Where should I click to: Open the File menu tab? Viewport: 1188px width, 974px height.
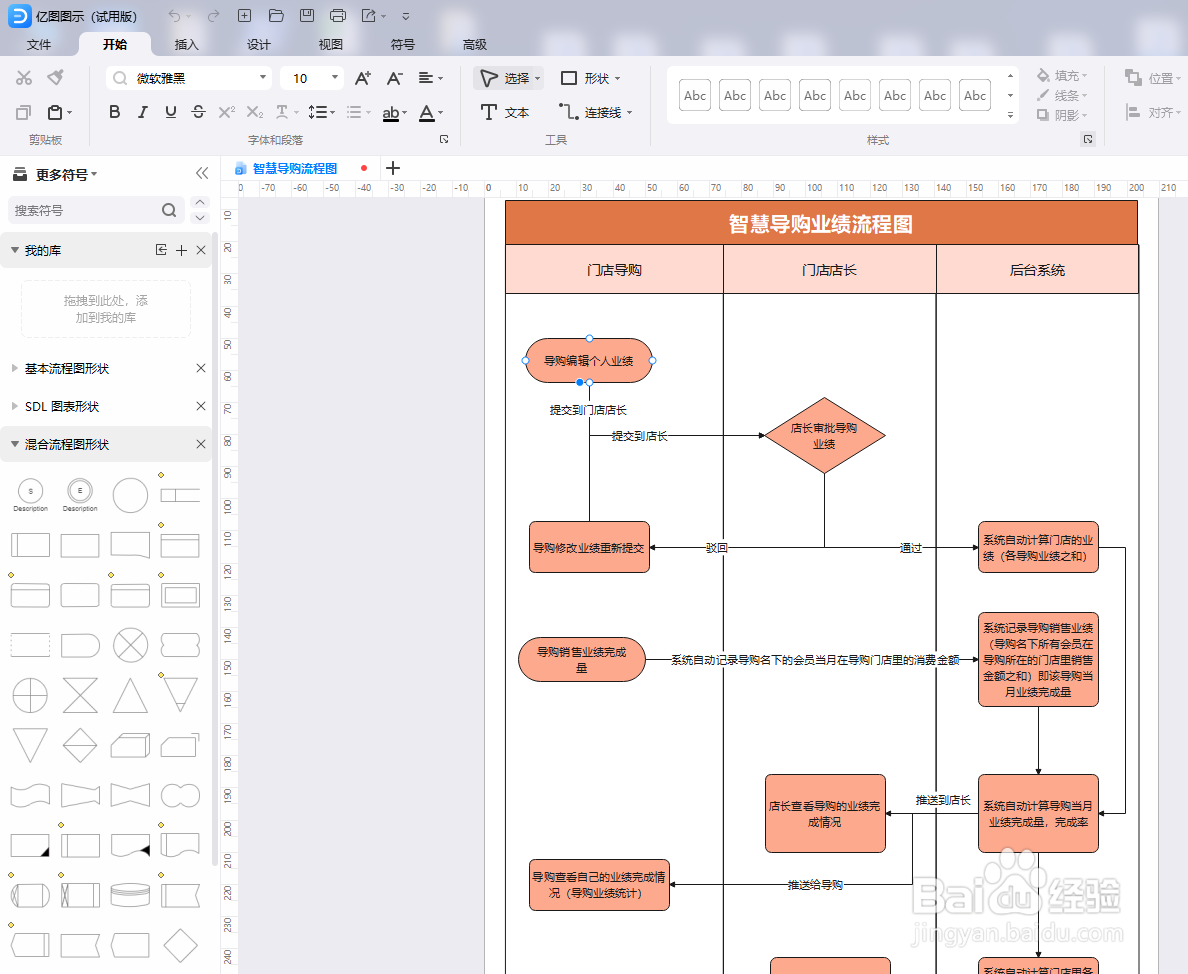tap(39, 45)
